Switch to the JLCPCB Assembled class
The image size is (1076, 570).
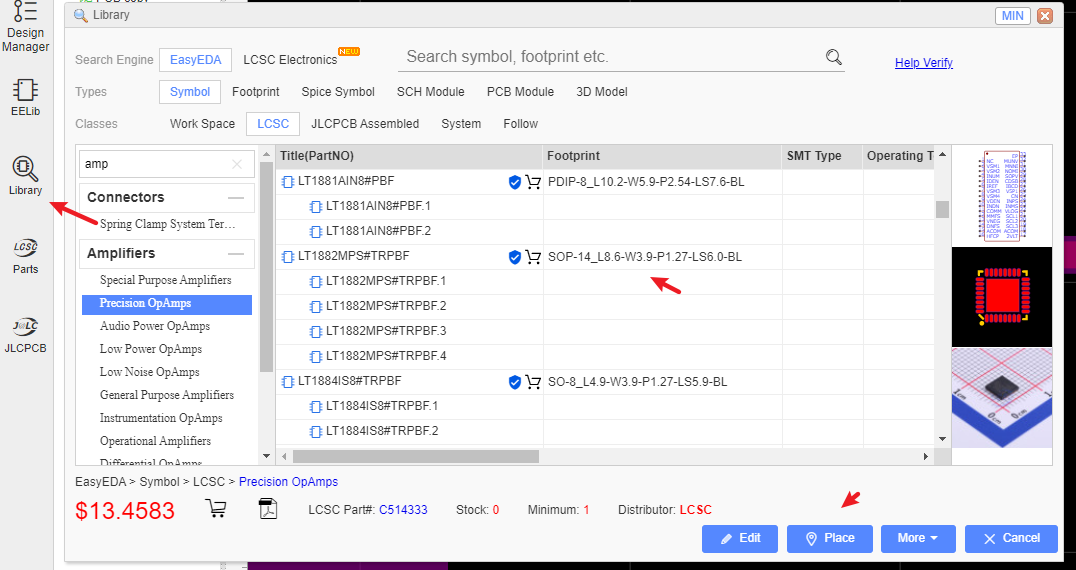point(365,124)
